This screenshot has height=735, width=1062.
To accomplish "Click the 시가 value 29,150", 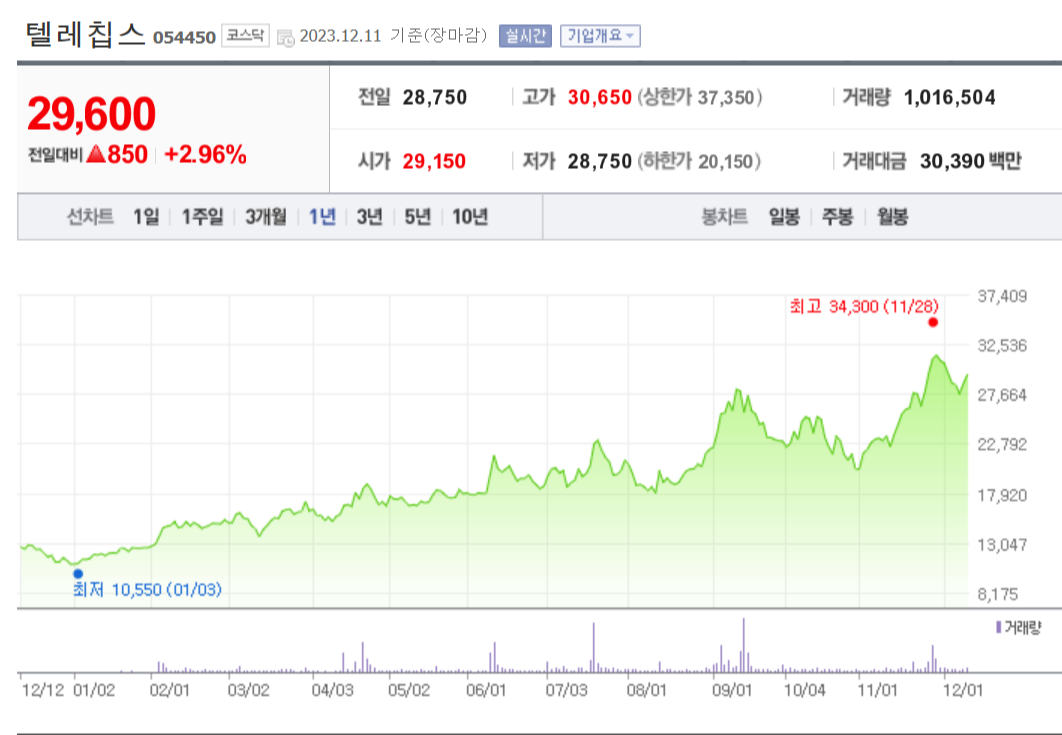I will (434, 161).
